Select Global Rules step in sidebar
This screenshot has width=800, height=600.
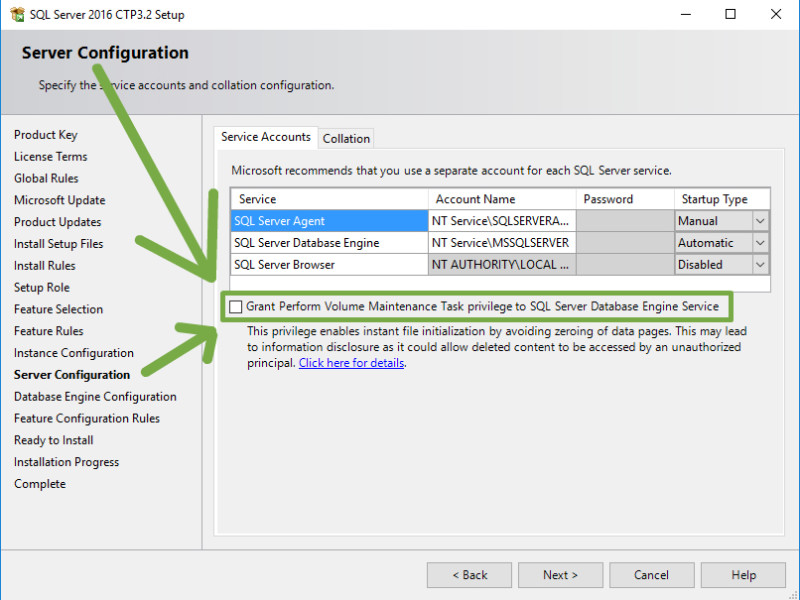pos(46,179)
